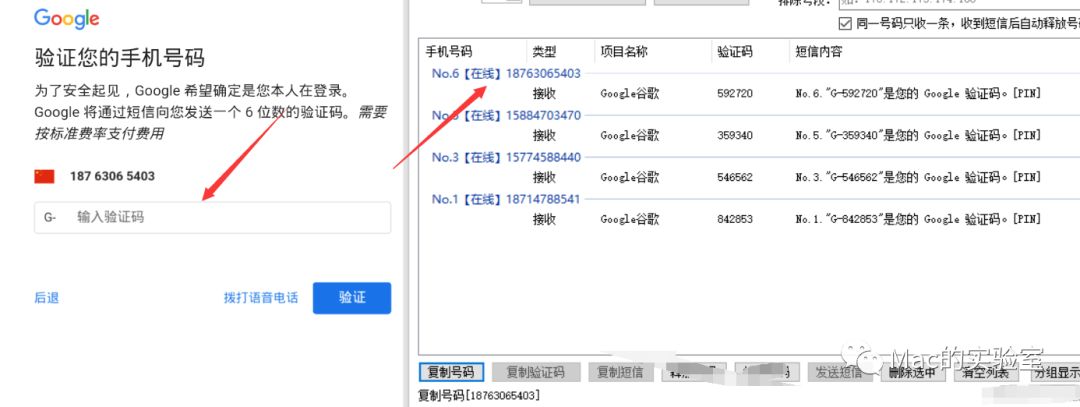Click the China flag icon
The height and width of the screenshot is (407, 1080).
pyautogui.click(x=44, y=176)
